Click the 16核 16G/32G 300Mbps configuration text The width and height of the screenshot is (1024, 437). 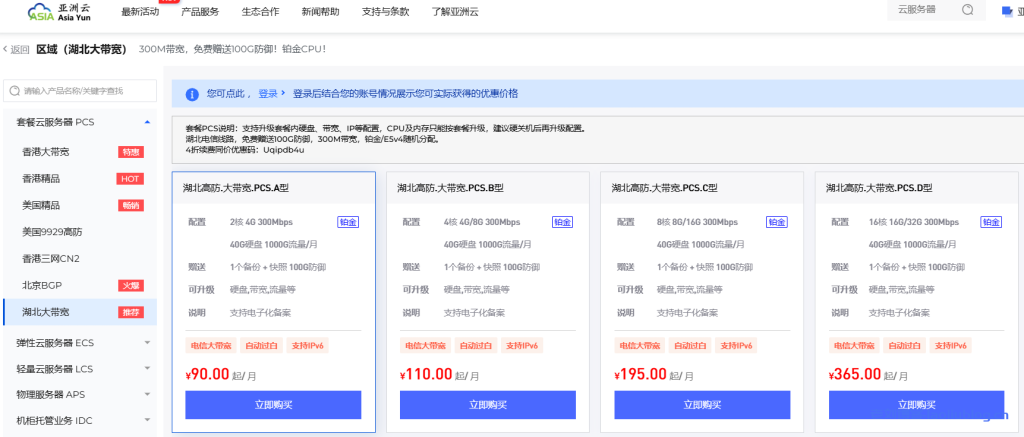coord(914,222)
